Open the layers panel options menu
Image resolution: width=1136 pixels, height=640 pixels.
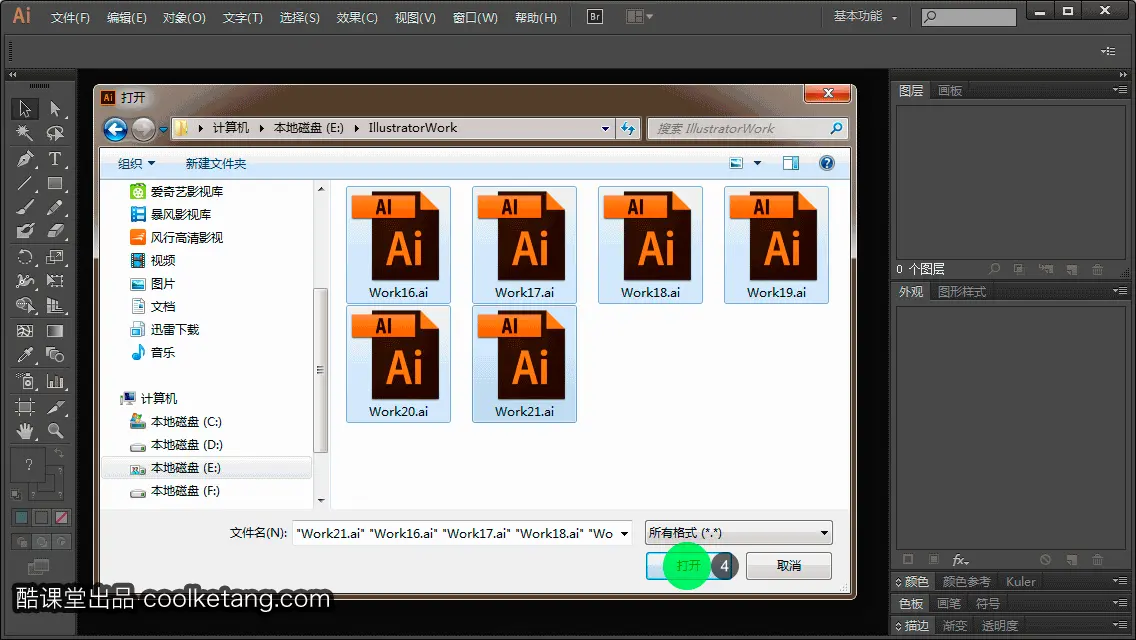coord(1120,90)
